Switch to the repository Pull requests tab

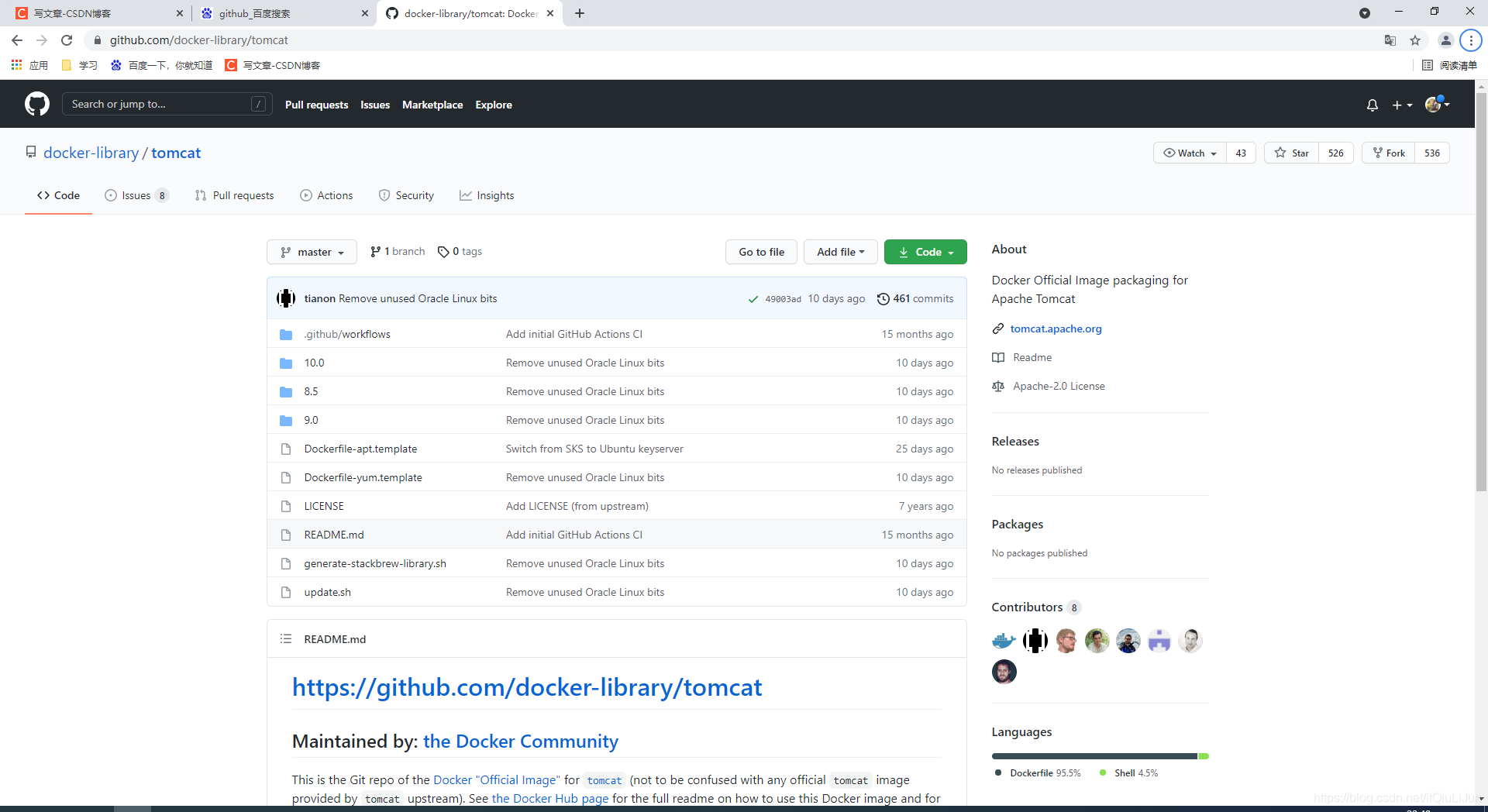tap(234, 195)
